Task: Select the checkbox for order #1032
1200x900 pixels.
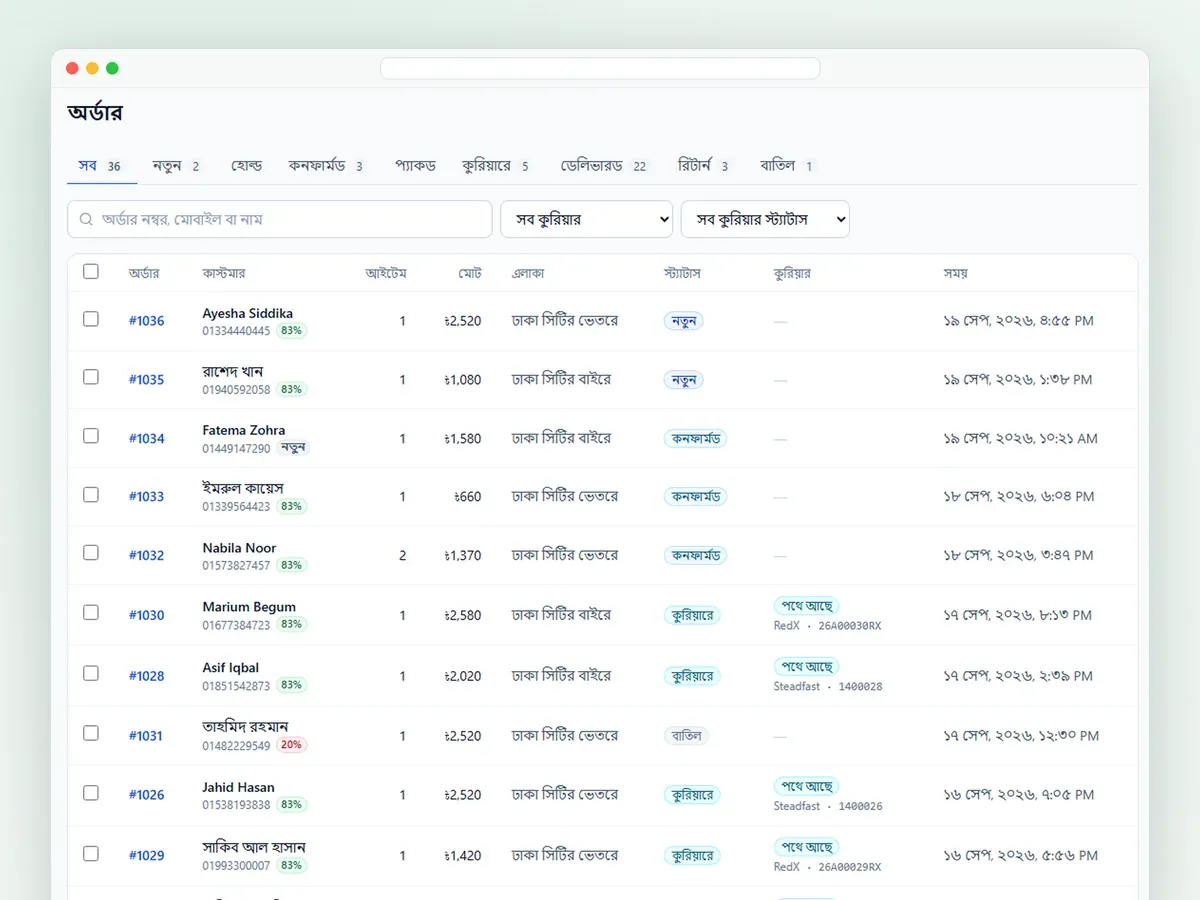Action: 91,552
